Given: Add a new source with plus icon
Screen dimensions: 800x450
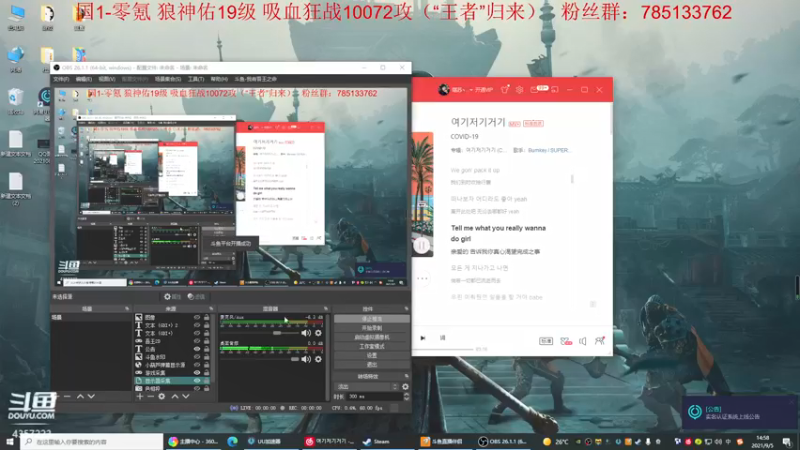Looking at the screenshot, I should point(139,396).
